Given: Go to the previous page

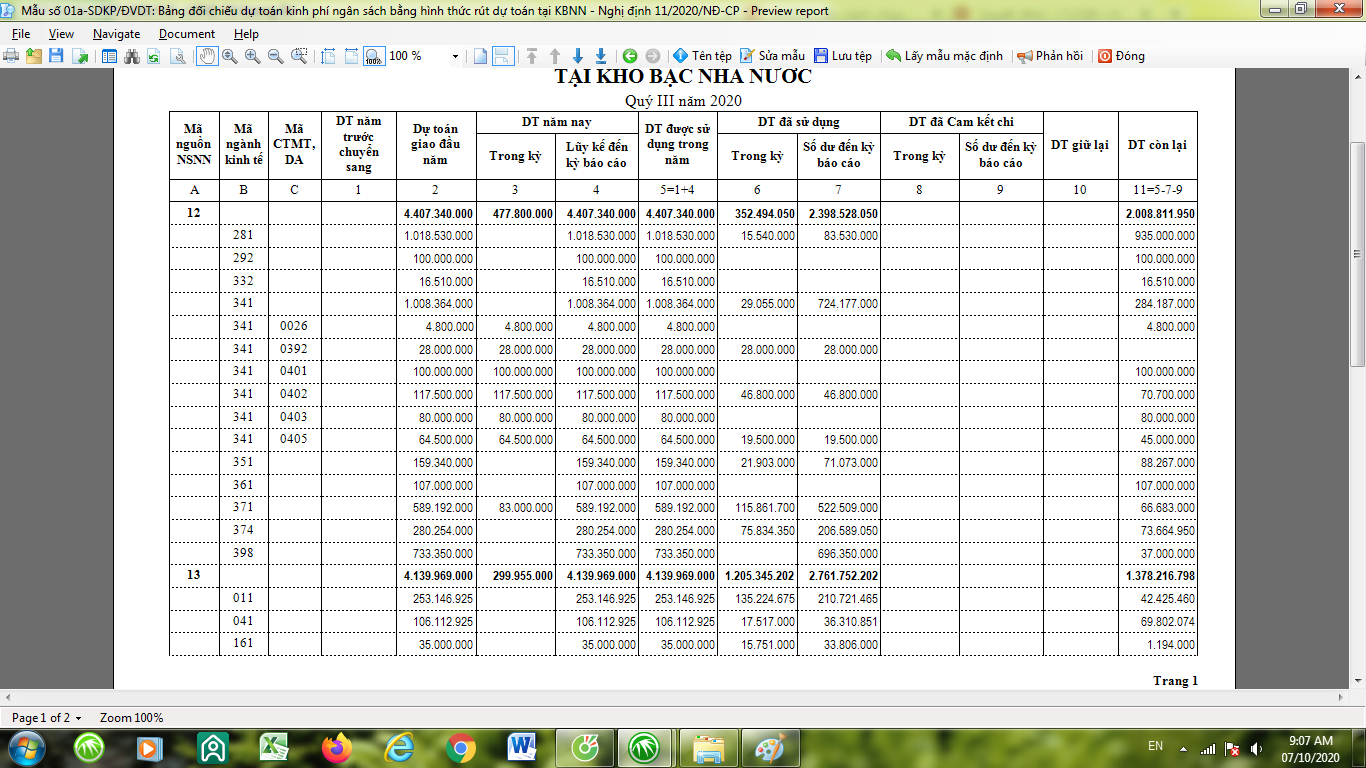Looking at the screenshot, I should [555, 56].
